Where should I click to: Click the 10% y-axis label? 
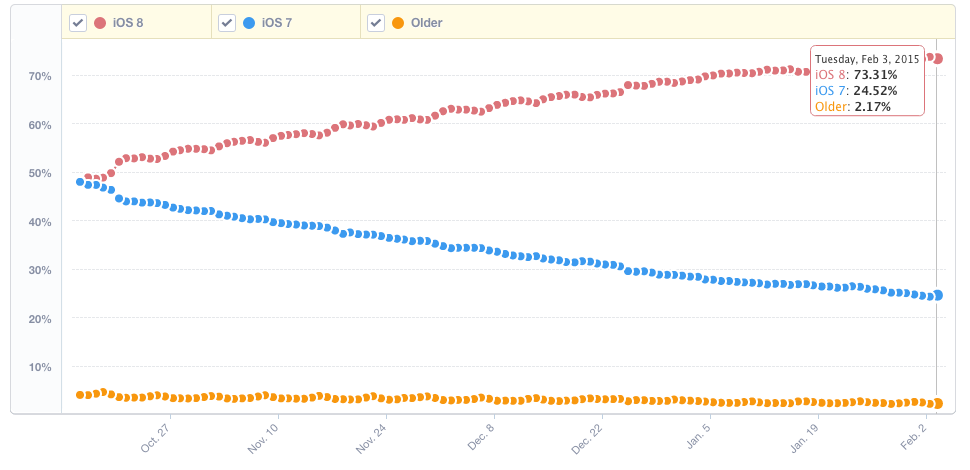40,367
